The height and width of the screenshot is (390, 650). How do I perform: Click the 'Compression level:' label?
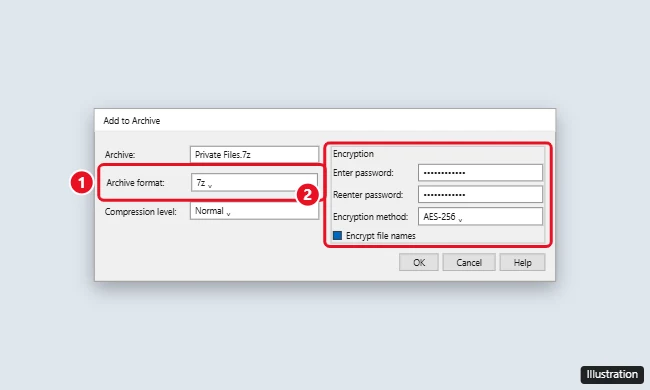pyautogui.click(x=141, y=212)
